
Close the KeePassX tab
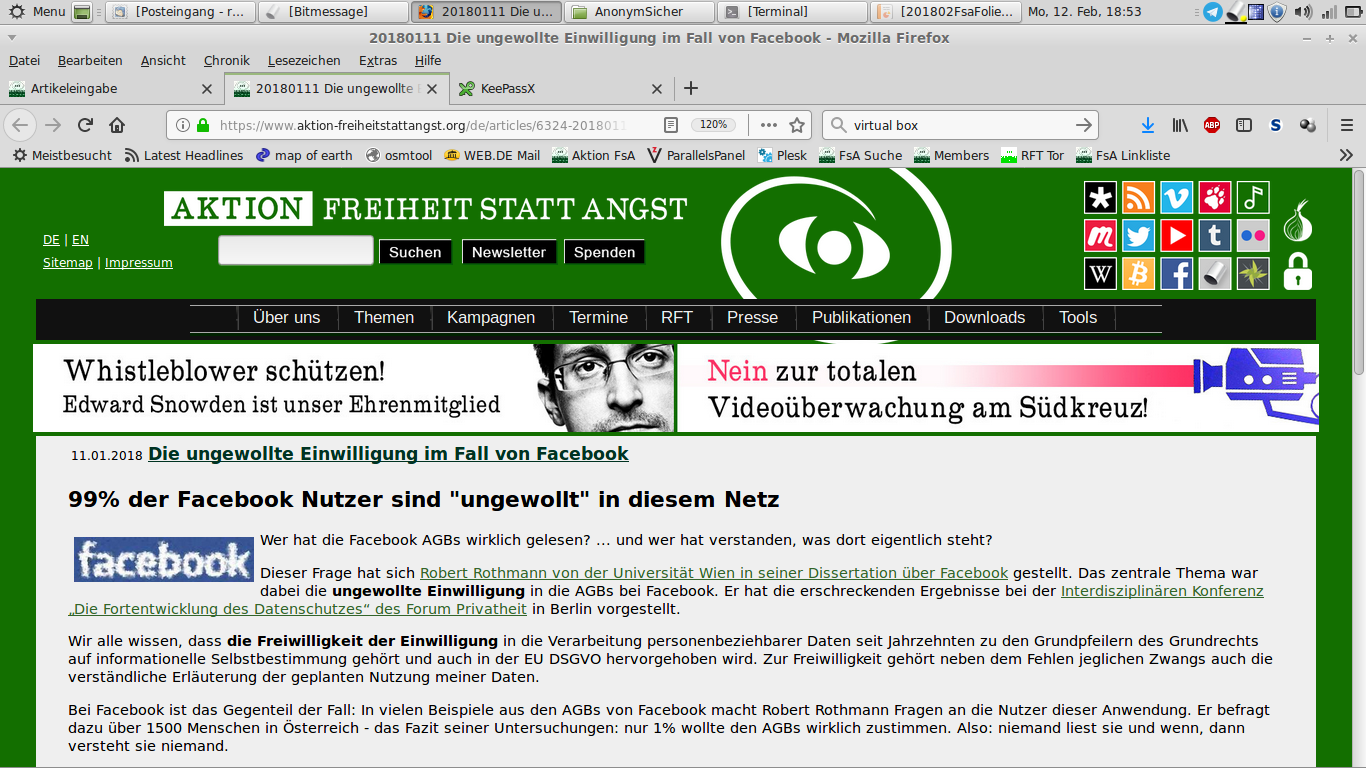[657, 88]
